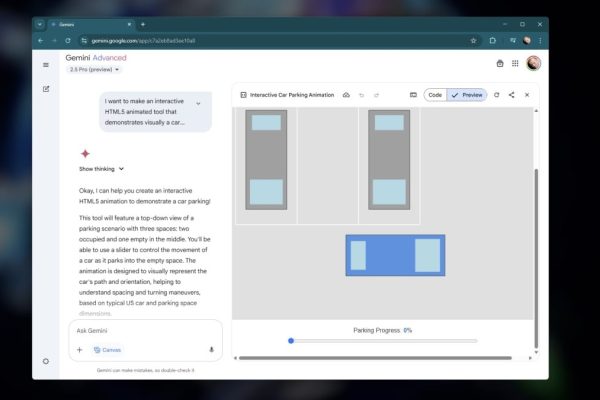Image resolution: width=600 pixels, height=400 pixels.
Task: Click 'Gemini can make mistakes' disclaimer text
Action: click(145, 370)
